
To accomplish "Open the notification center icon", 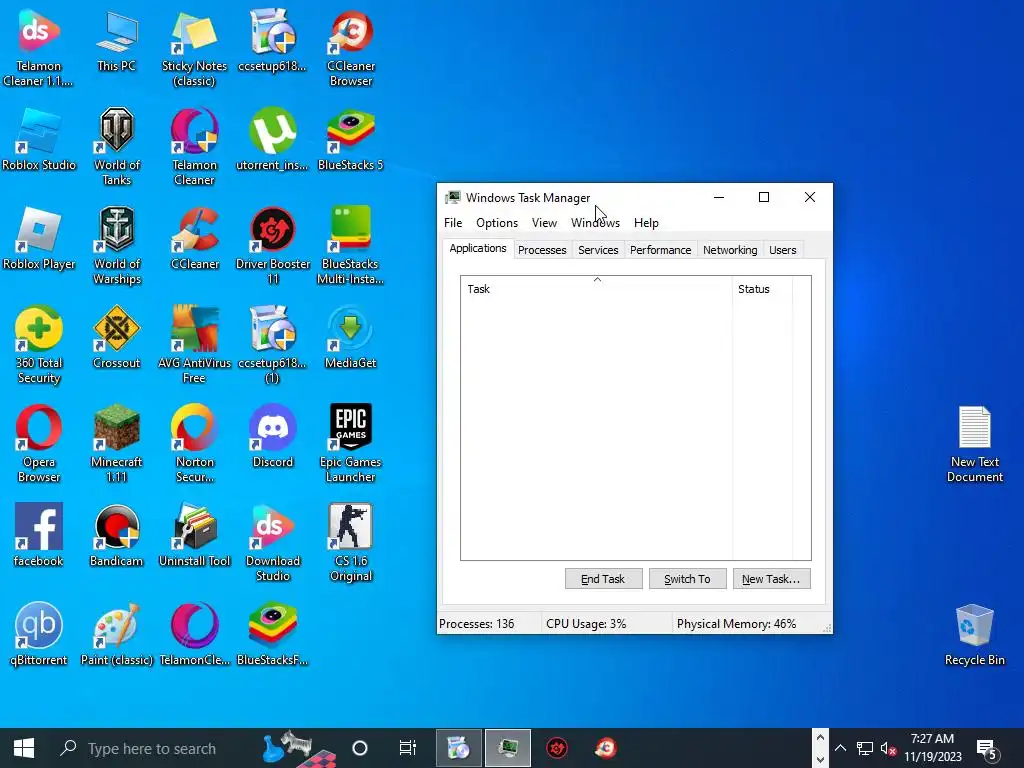I will (x=988, y=748).
